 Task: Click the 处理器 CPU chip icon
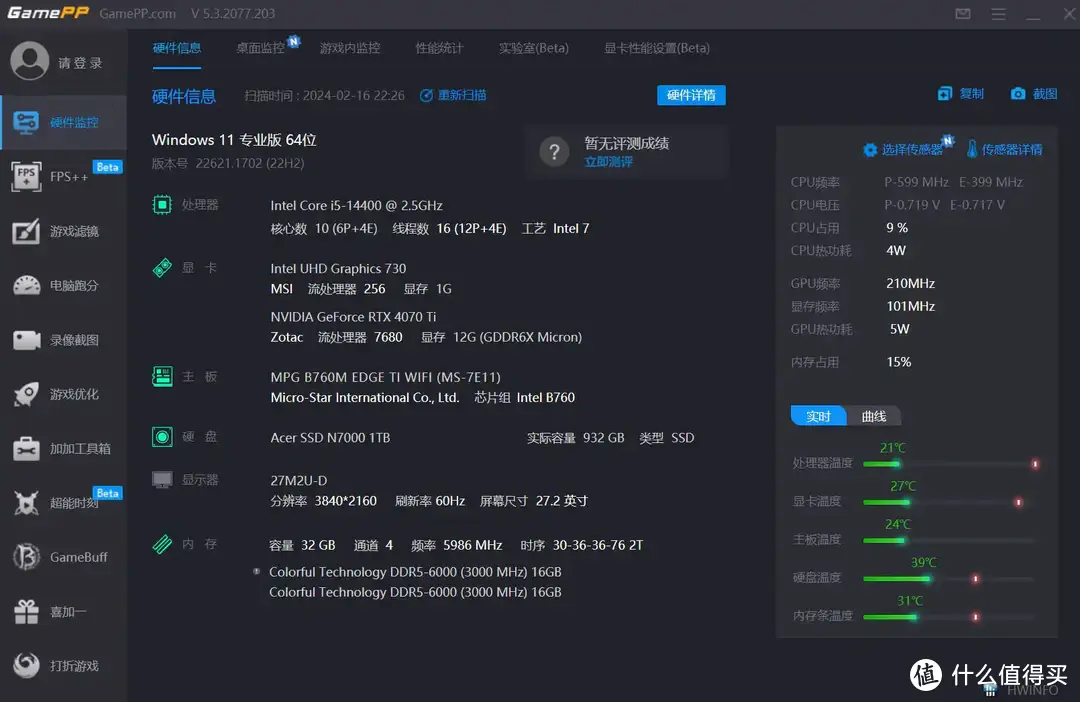point(162,205)
